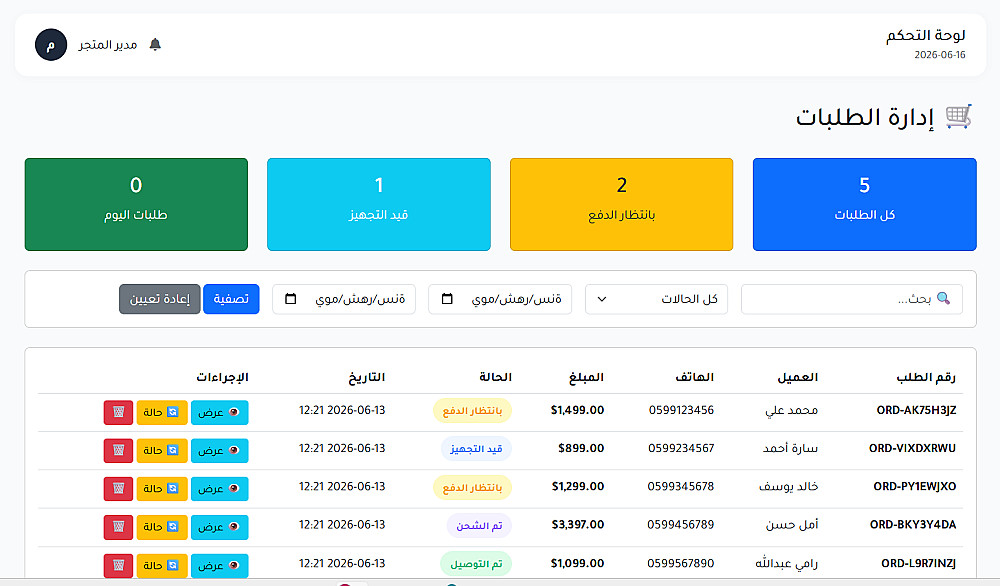View order ORD-VIXDXRWU using عرض button
The height and width of the screenshot is (586, 1000).
tap(219, 451)
